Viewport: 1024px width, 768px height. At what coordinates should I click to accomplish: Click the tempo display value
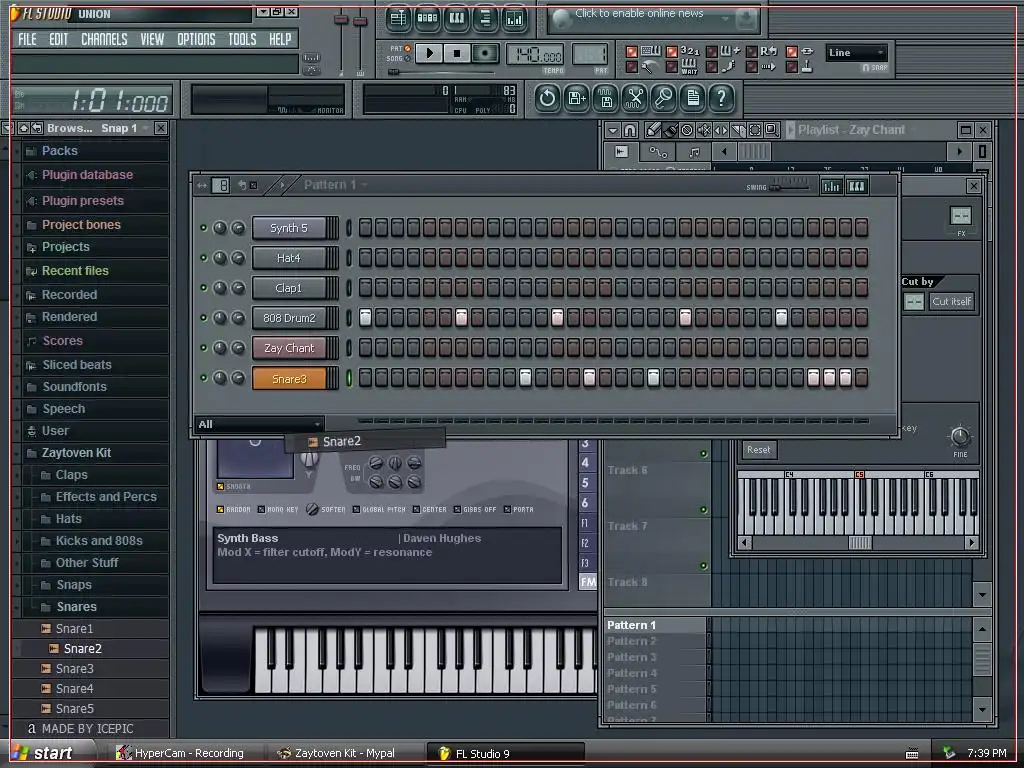(535, 55)
